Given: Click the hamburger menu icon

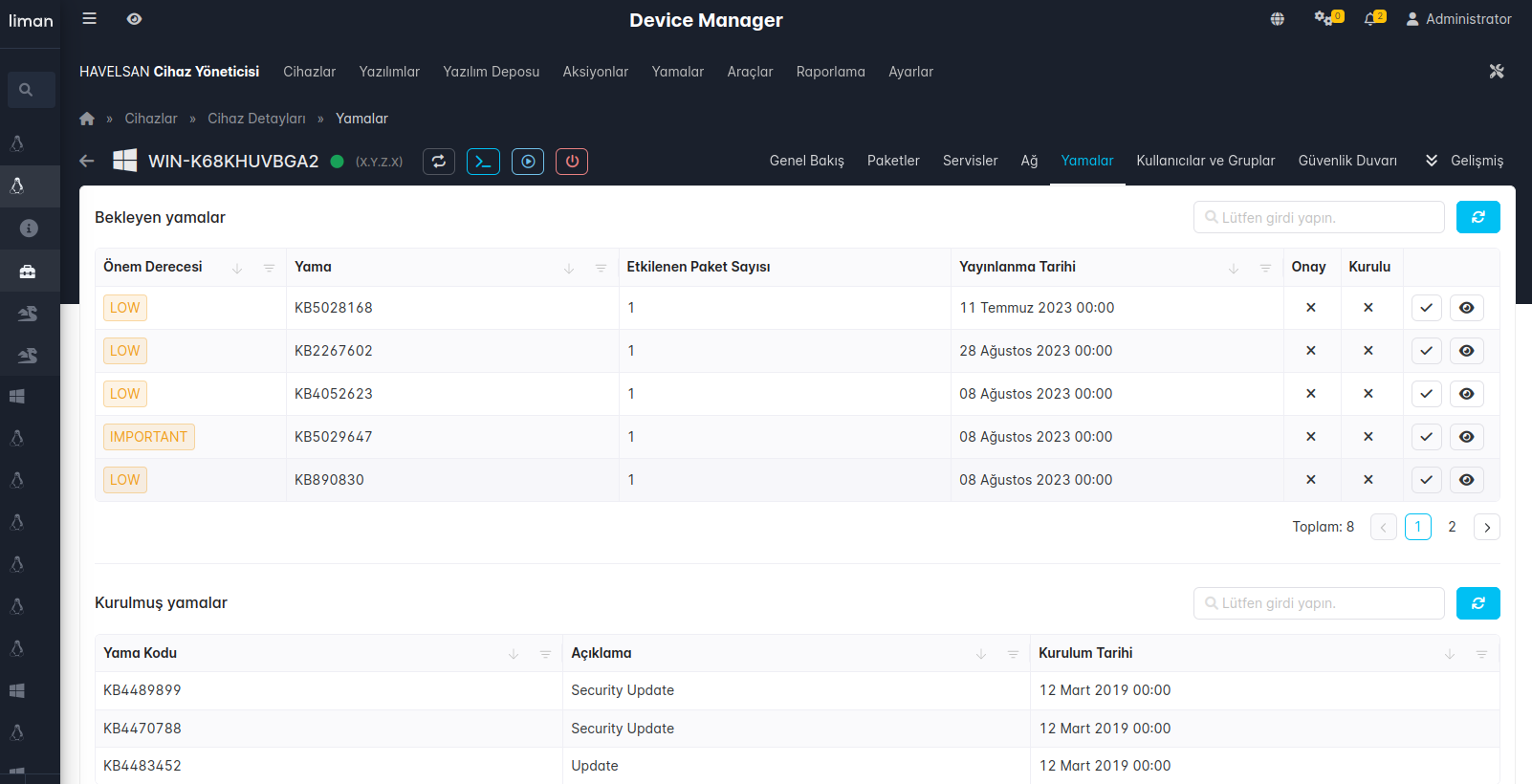Looking at the screenshot, I should click(90, 19).
